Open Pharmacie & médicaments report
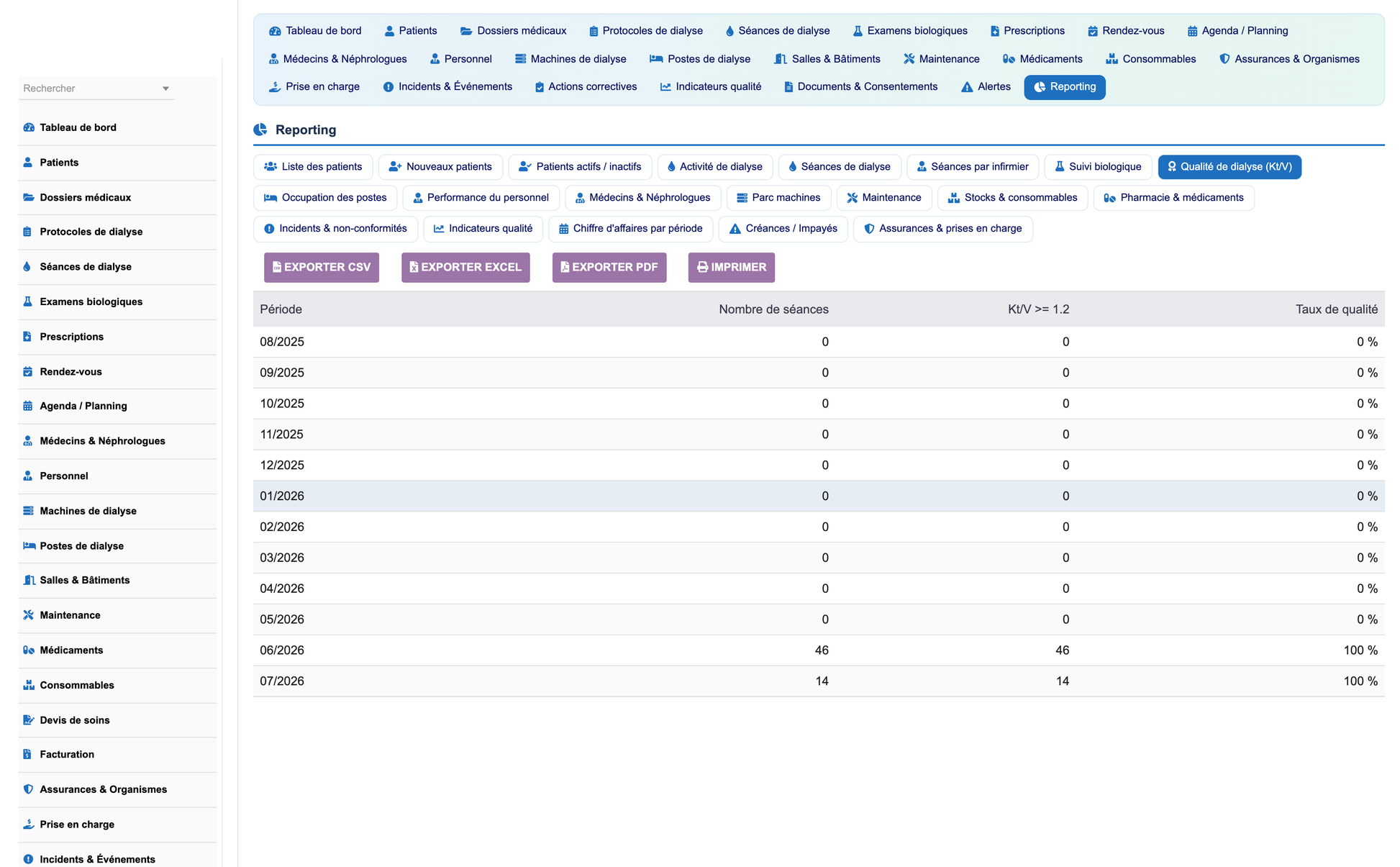This screenshot has height=867, width=1400. [1174, 198]
